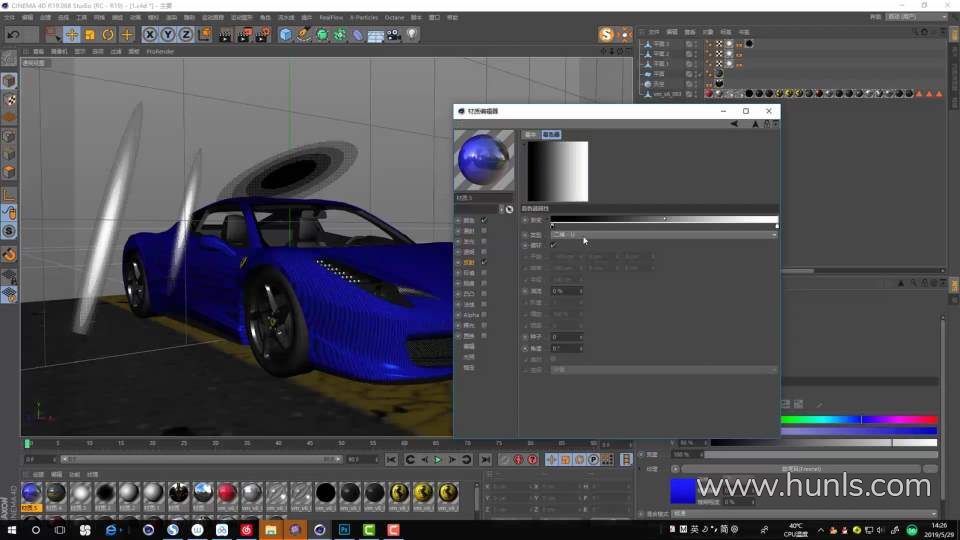This screenshot has height=540, width=960.
Task: Click the blue color swatch in attributes panel
Action: click(682, 490)
